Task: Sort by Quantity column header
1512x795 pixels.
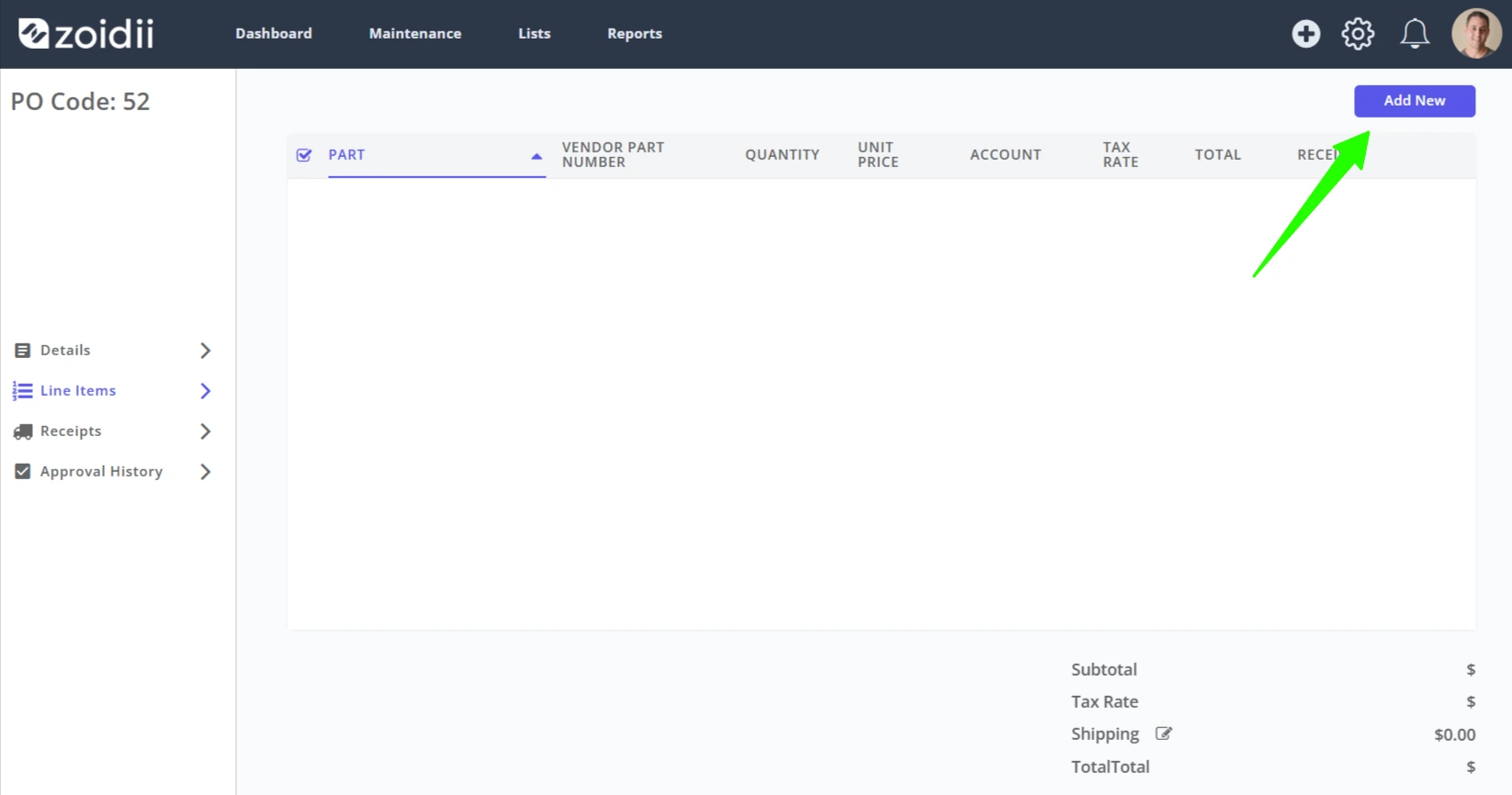Action: [x=782, y=155]
